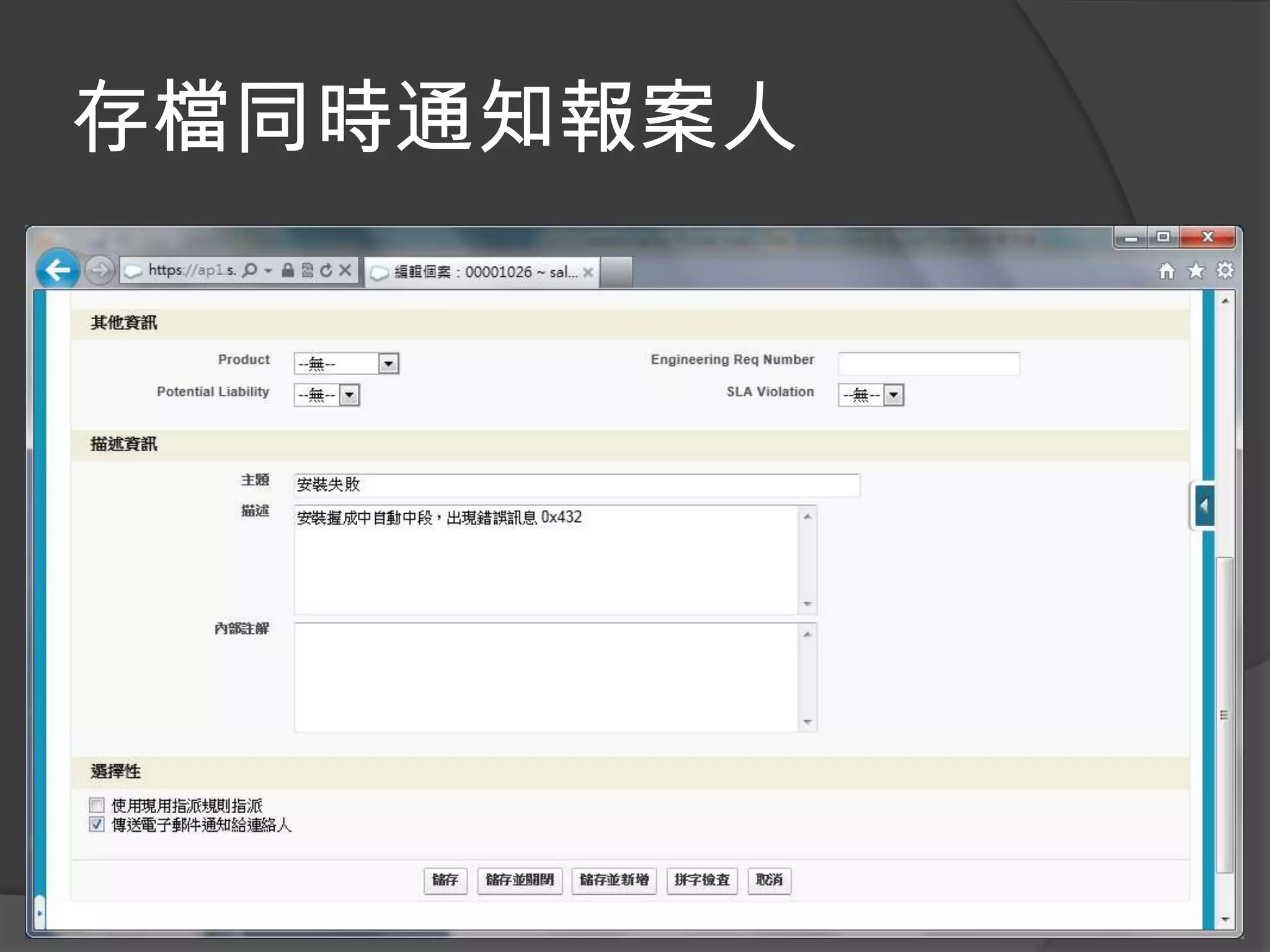This screenshot has height=952, width=1270.
Task: Open a new blank browser tab
Action: [x=617, y=272]
